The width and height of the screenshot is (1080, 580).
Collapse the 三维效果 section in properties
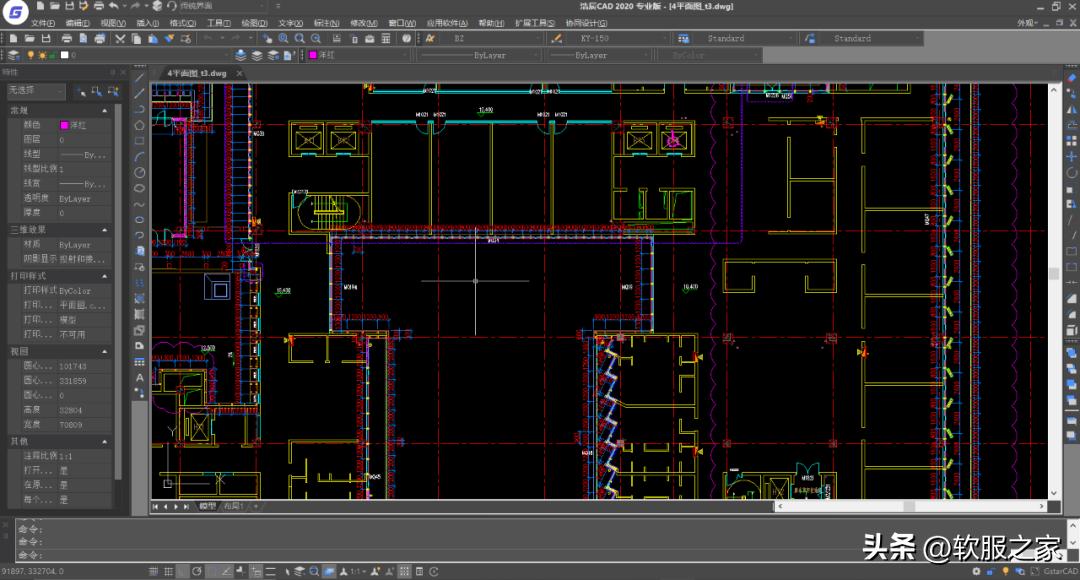click(x=104, y=229)
